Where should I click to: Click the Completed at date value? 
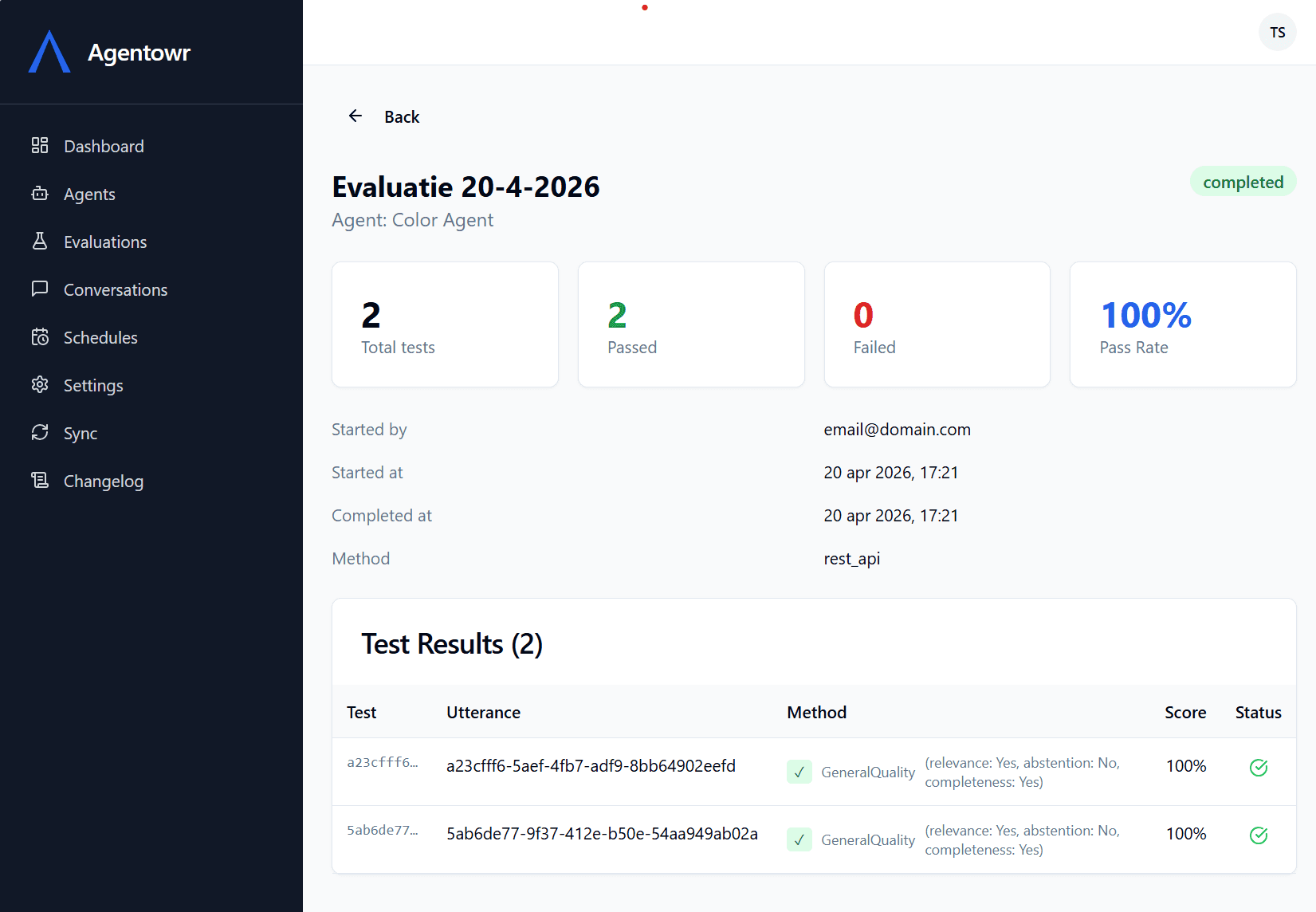[890, 516]
